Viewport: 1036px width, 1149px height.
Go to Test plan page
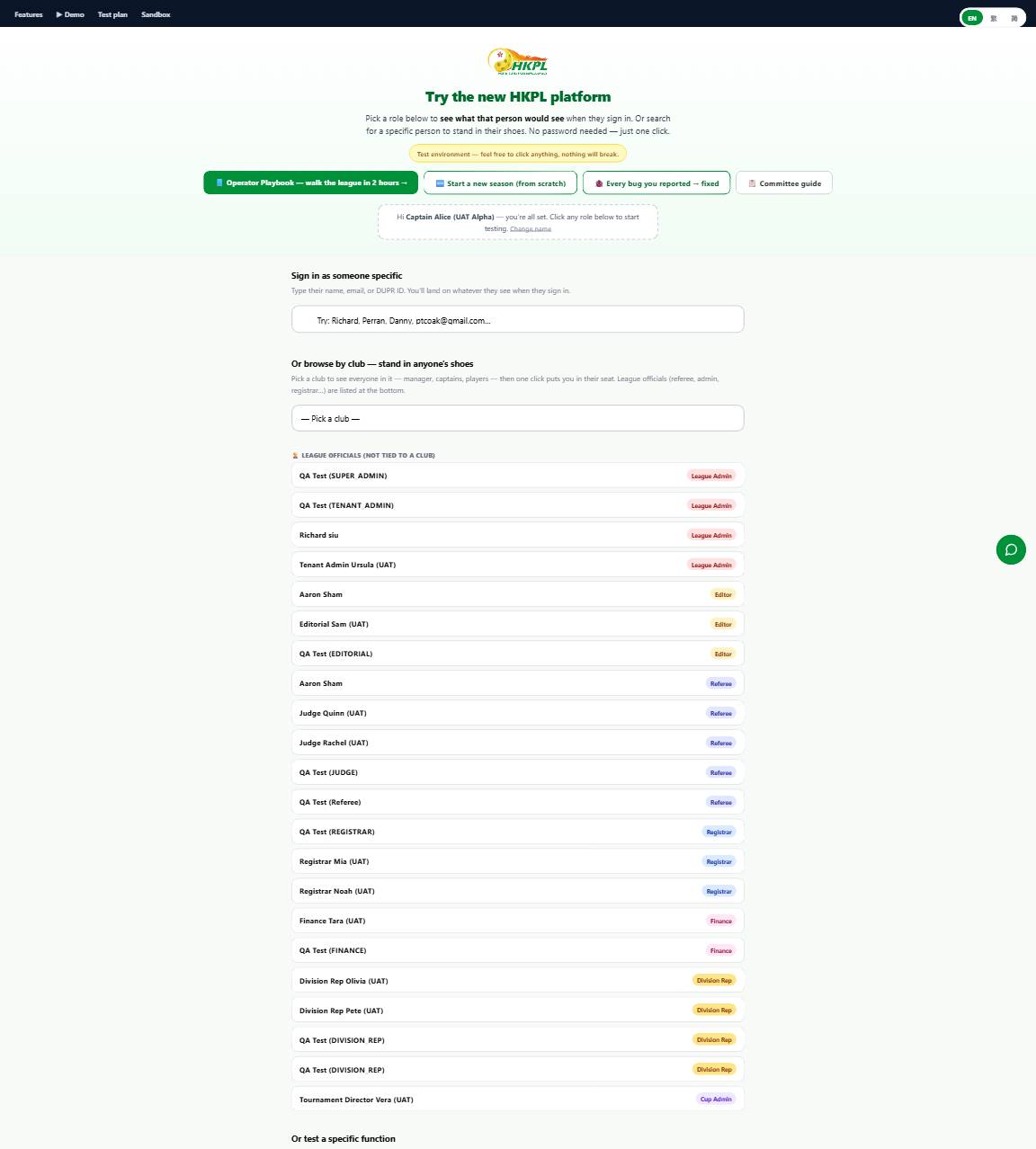click(x=112, y=14)
